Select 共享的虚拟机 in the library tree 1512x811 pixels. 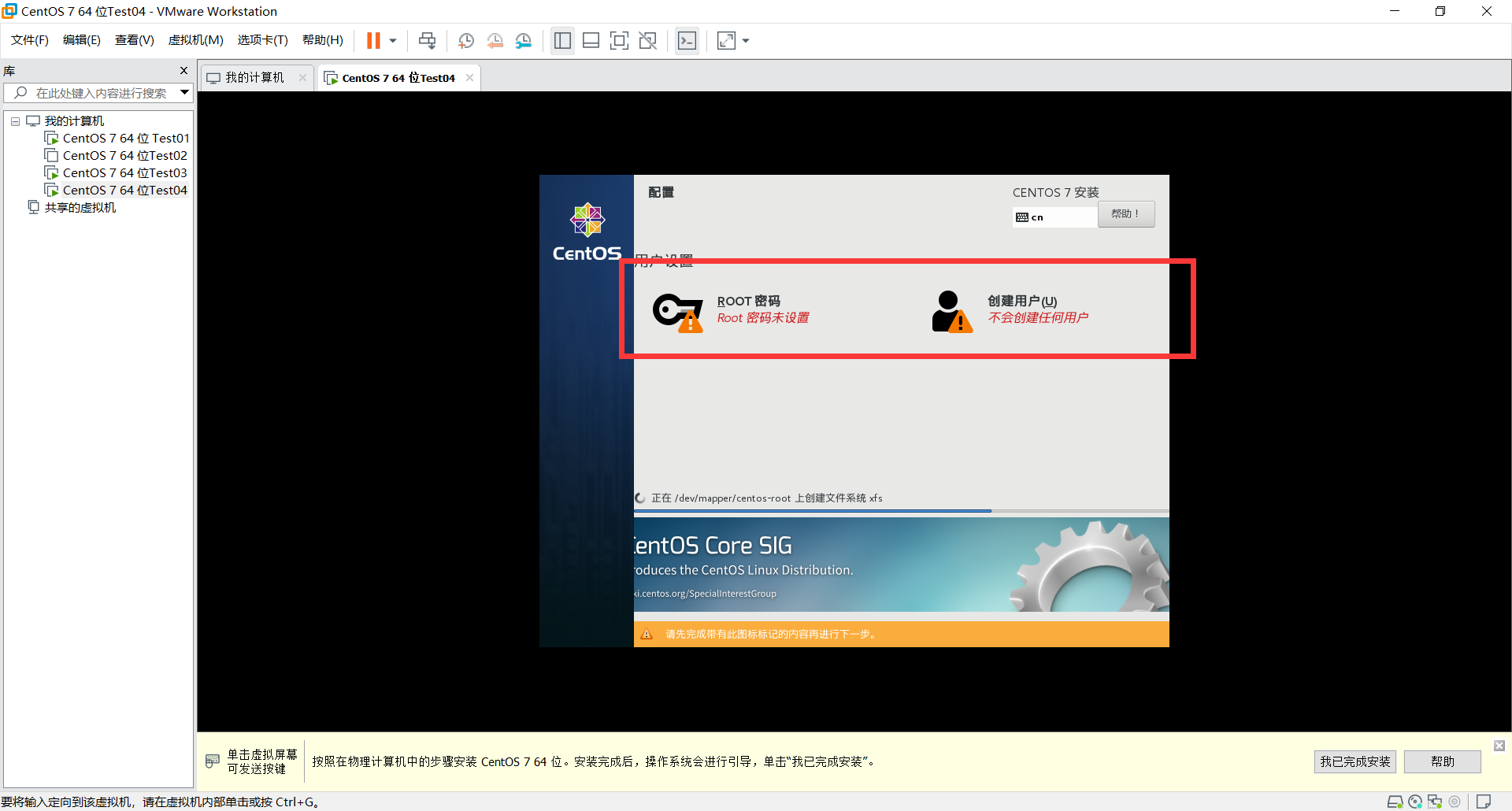(80, 208)
